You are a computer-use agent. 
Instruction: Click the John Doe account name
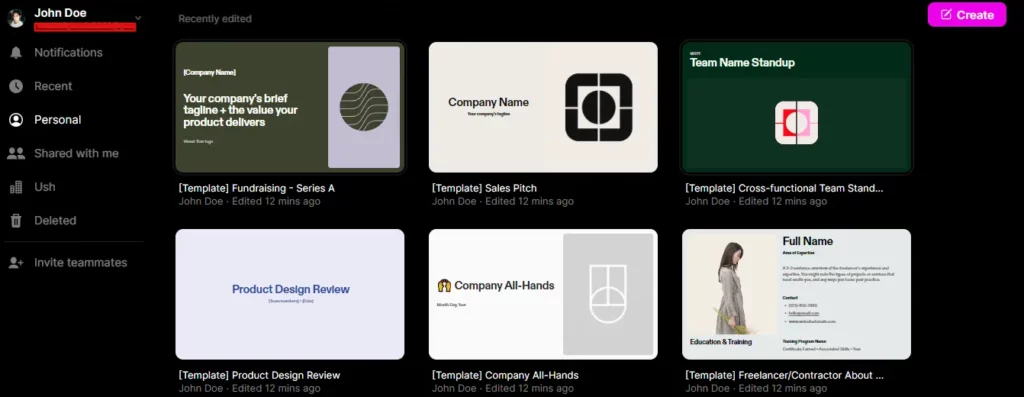(x=60, y=12)
